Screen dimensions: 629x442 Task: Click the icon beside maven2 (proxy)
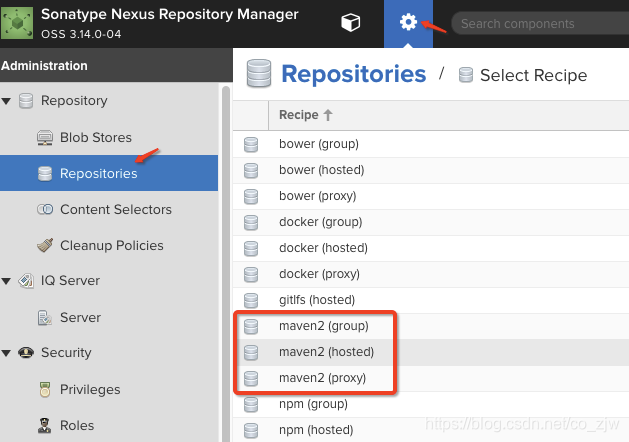tap(251, 378)
